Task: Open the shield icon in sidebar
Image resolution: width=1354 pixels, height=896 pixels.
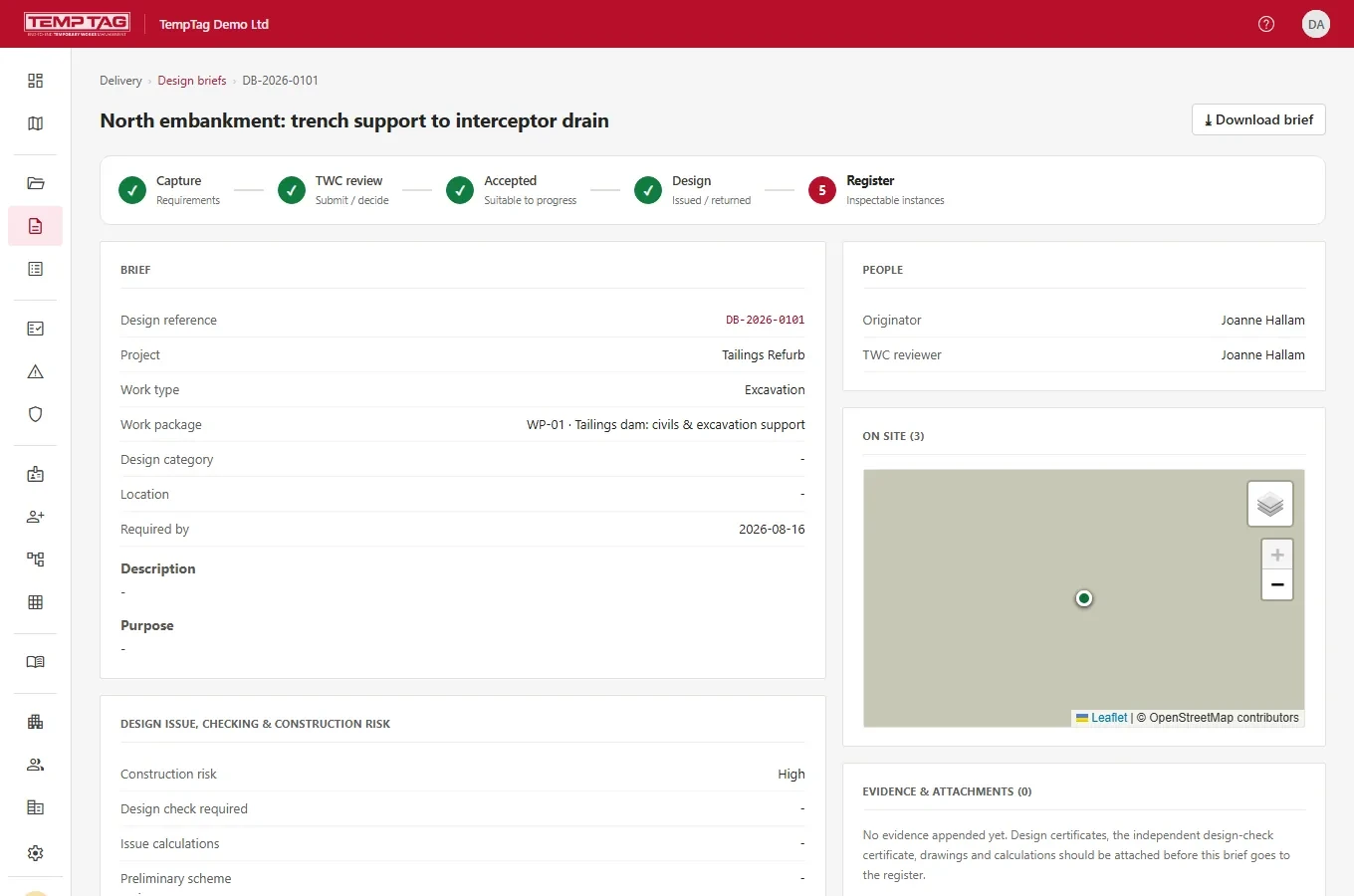Action: click(36, 414)
